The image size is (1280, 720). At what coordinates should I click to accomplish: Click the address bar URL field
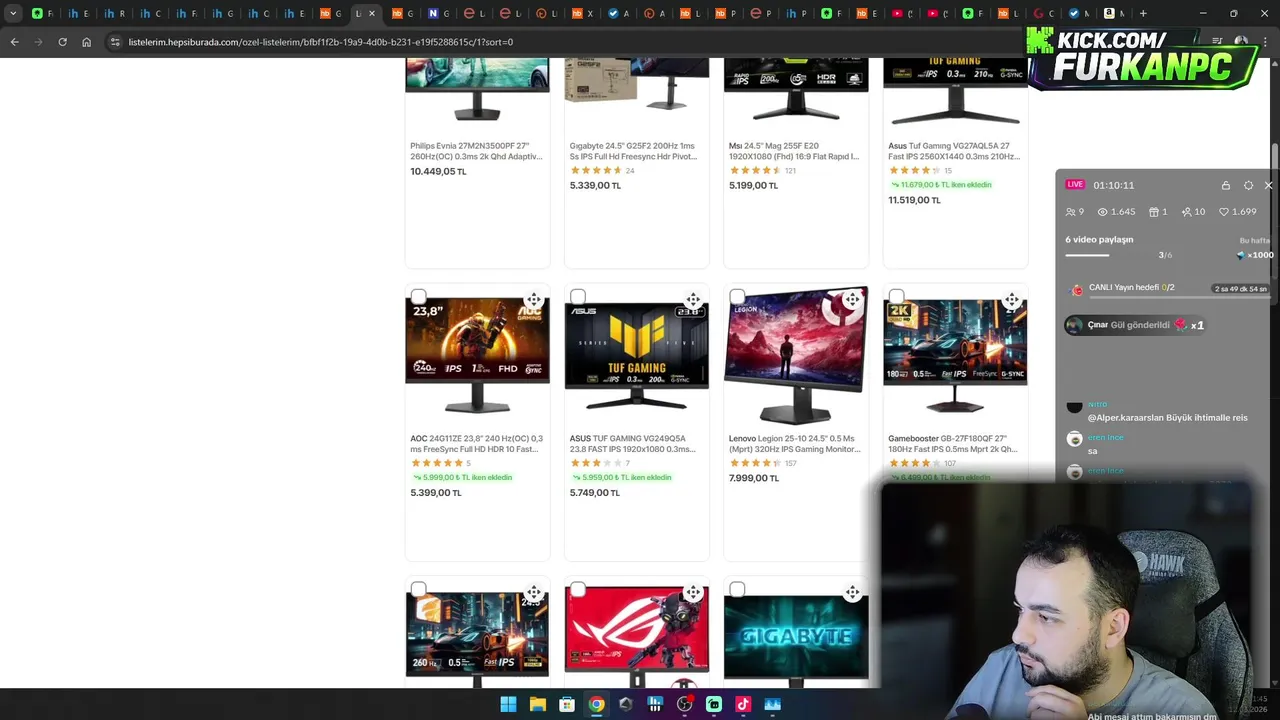pos(560,42)
